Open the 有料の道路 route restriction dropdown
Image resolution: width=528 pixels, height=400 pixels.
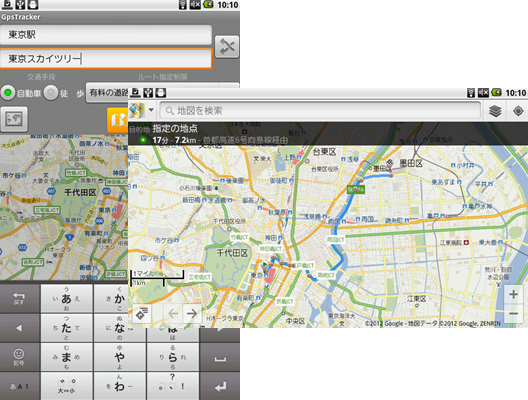pyautogui.click(x=108, y=92)
